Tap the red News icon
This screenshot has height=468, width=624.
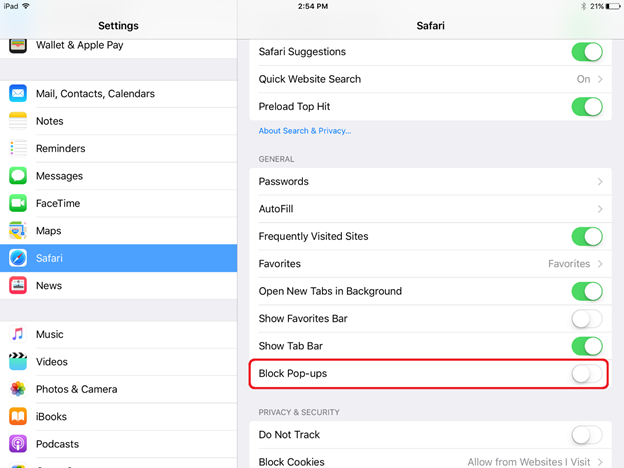click(x=18, y=285)
